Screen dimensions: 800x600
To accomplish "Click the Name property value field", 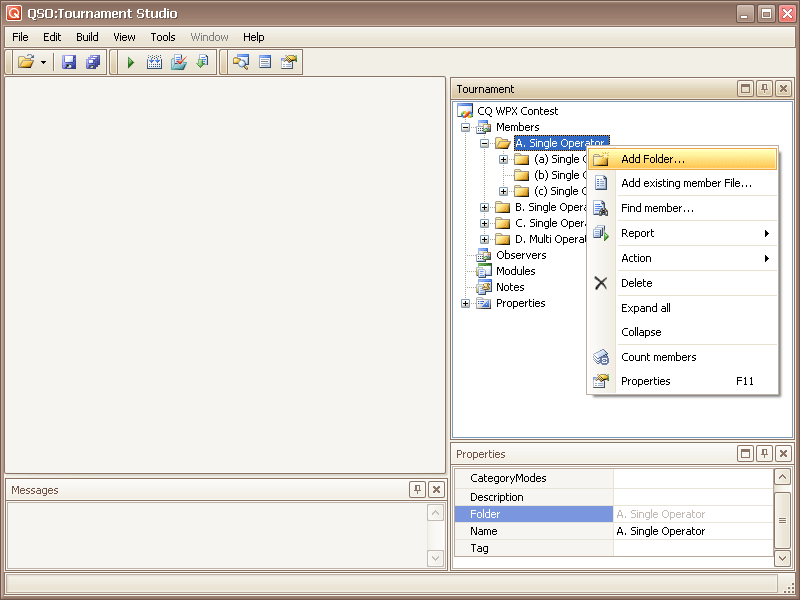I will click(x=692, y=531).
